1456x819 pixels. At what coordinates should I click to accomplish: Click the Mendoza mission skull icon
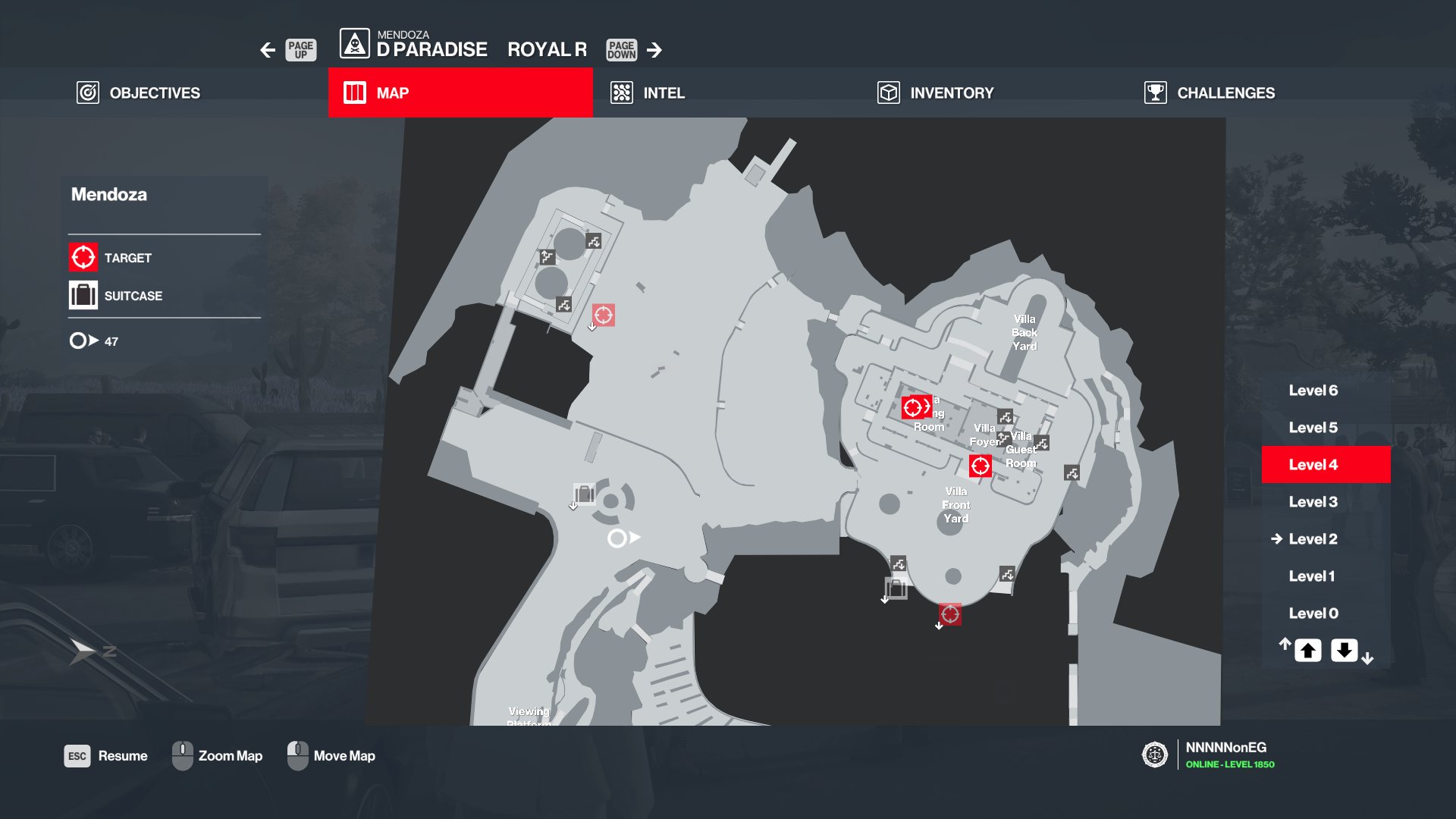click(x=354, y=44)
